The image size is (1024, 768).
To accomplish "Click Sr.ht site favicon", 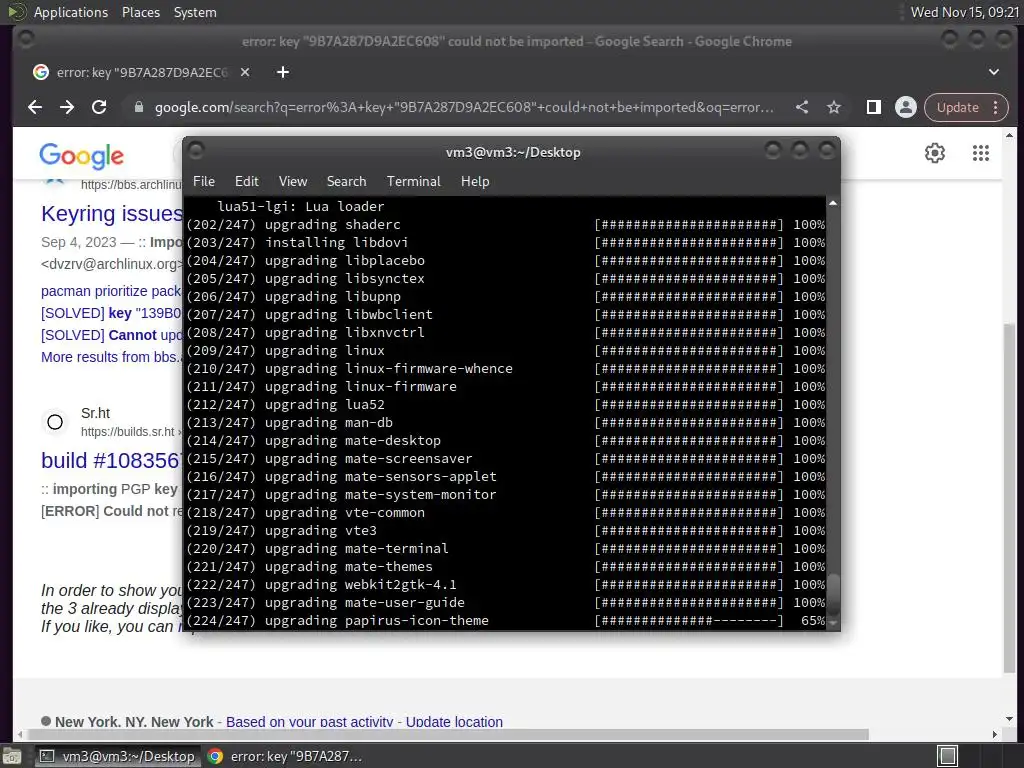I will [55, 422].
